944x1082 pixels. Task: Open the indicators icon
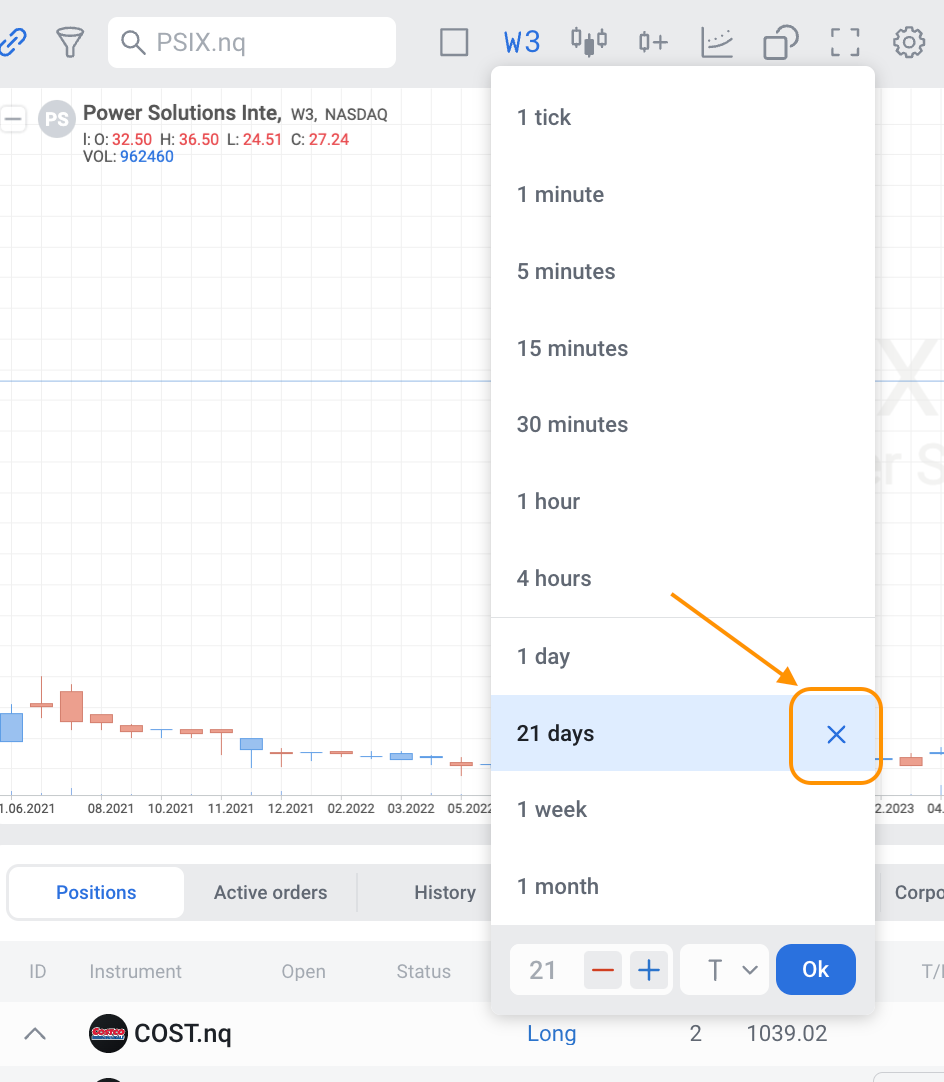(x=717, y=42)
